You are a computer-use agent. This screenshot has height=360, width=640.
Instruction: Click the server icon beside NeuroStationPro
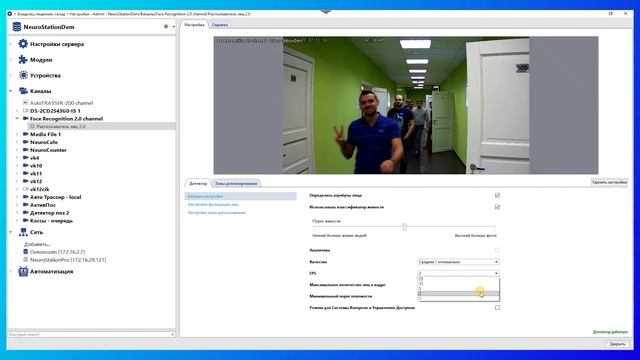[x=26, y=260]
